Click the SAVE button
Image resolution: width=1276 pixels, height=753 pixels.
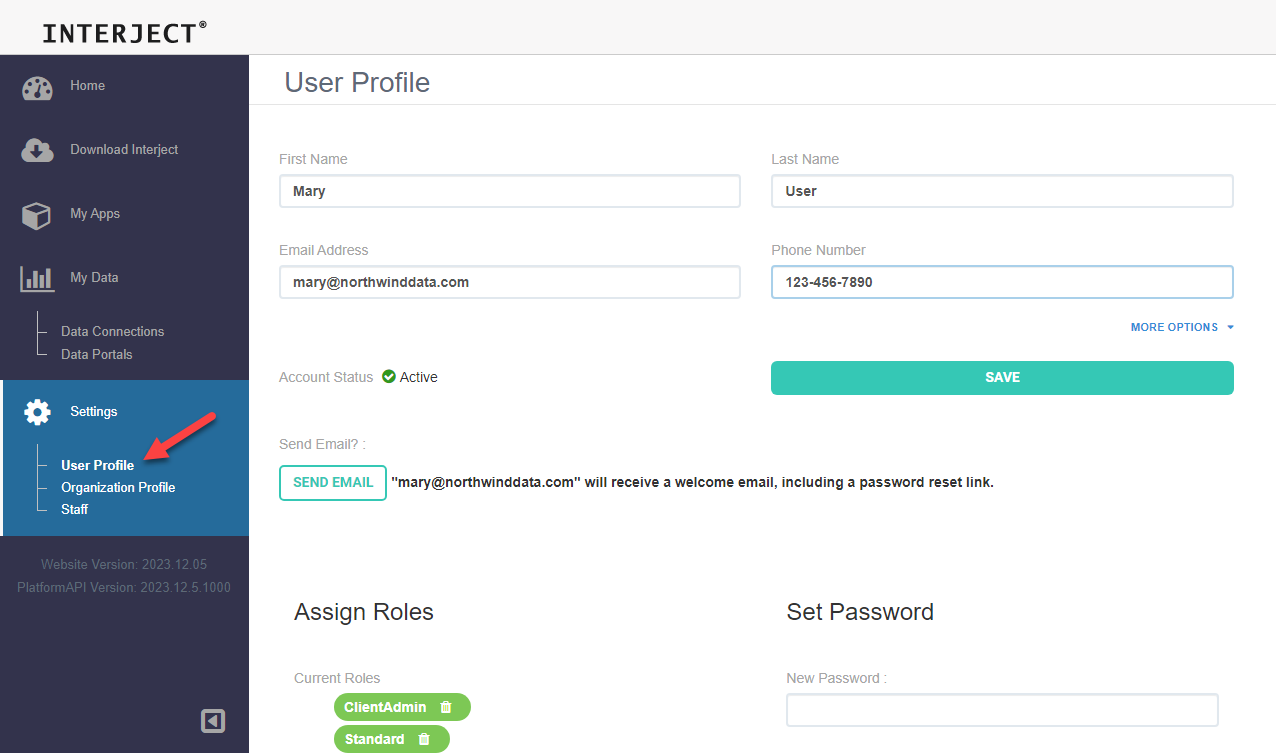tap(1002, 378)
